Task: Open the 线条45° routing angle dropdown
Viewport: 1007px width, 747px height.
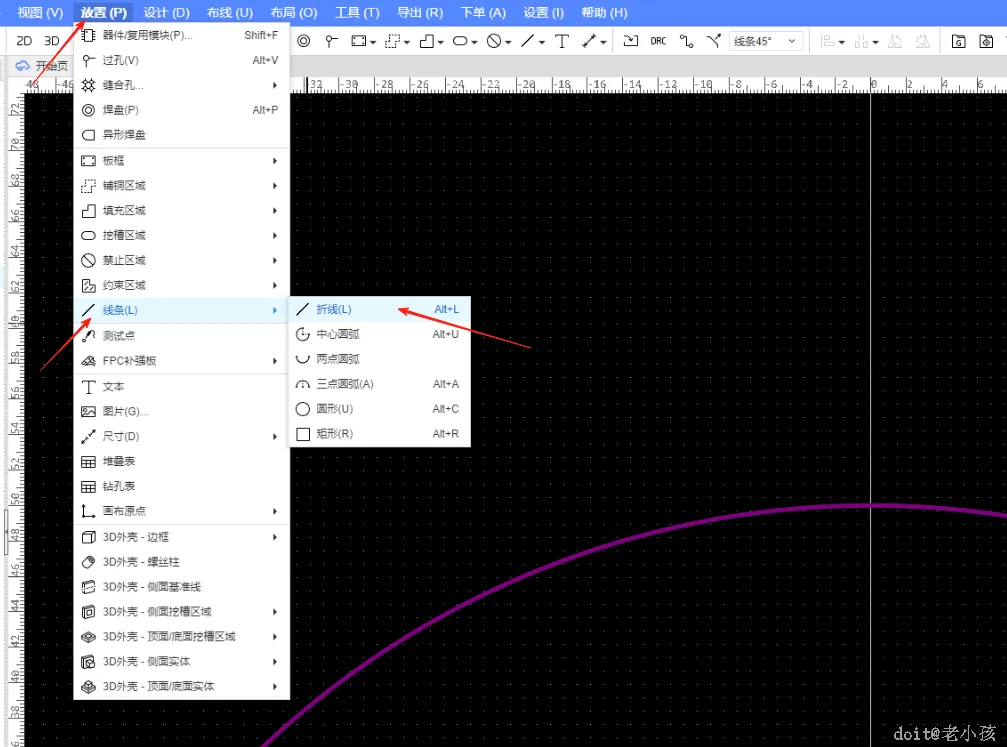Action: point(766,41)
